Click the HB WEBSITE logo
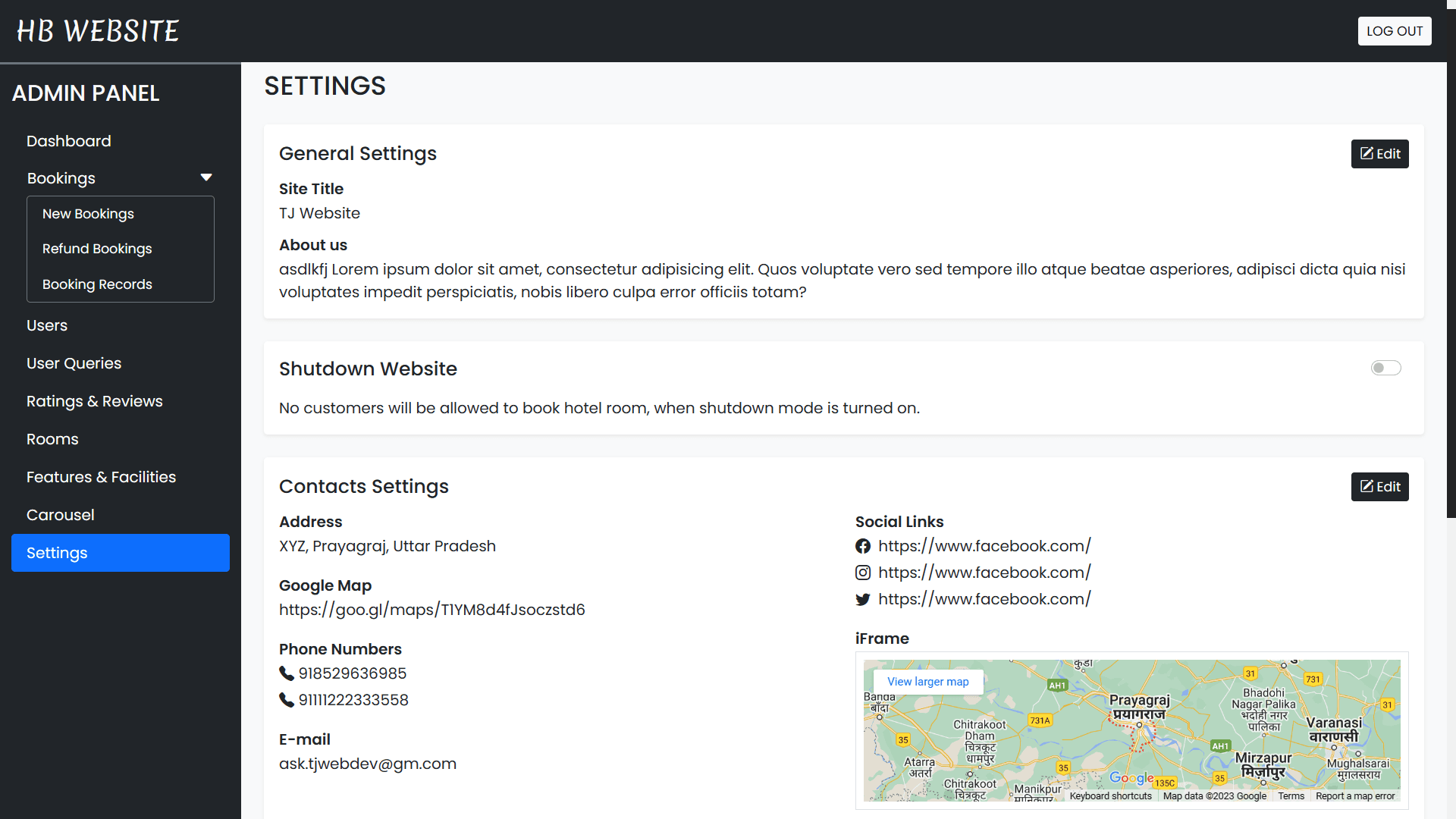Viewport: 1456px width, 819px height. [97, 31]
